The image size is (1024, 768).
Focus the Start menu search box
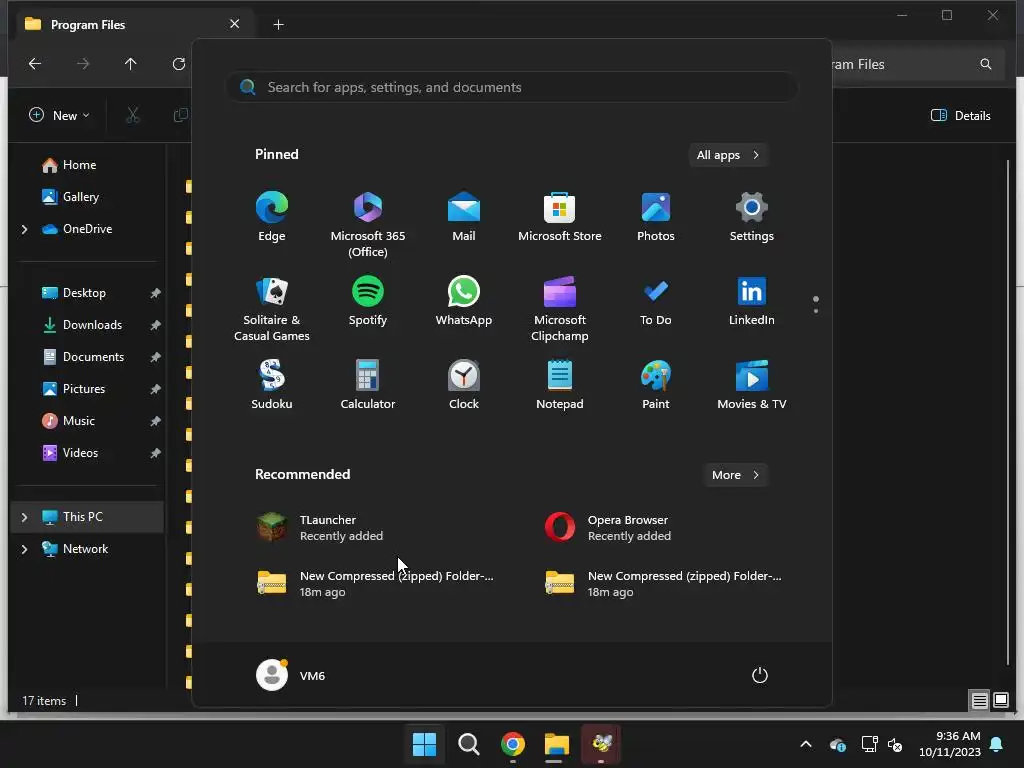click(511, 88)
